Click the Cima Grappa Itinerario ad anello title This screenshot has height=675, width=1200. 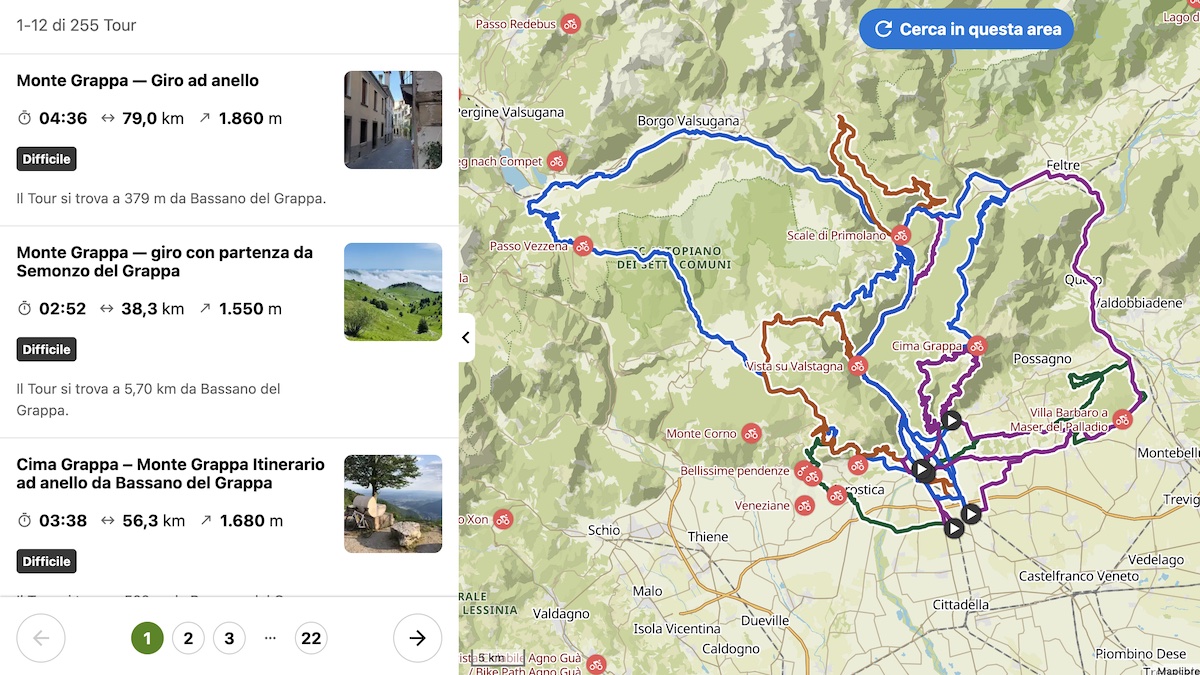tap(171, 474)
